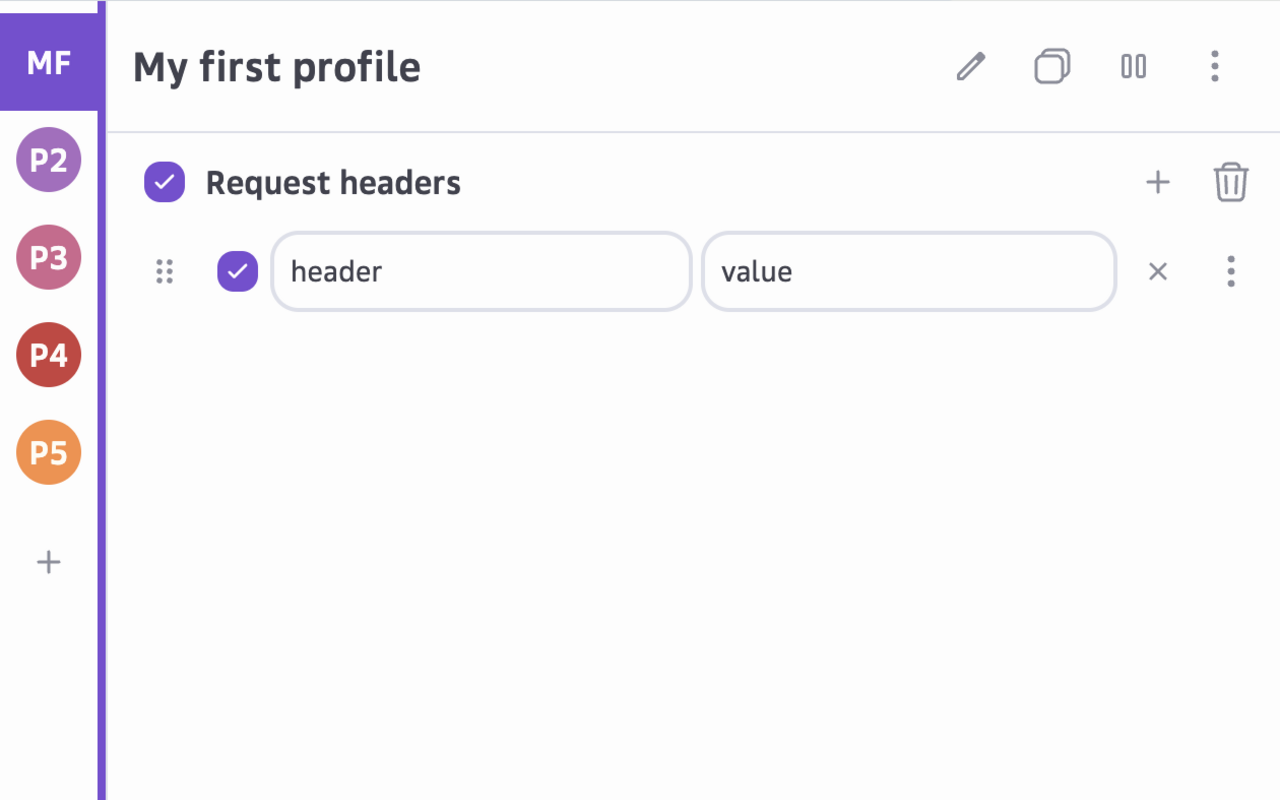
Task: Select the red P4 profile circle
Action: tap(48, 355)
